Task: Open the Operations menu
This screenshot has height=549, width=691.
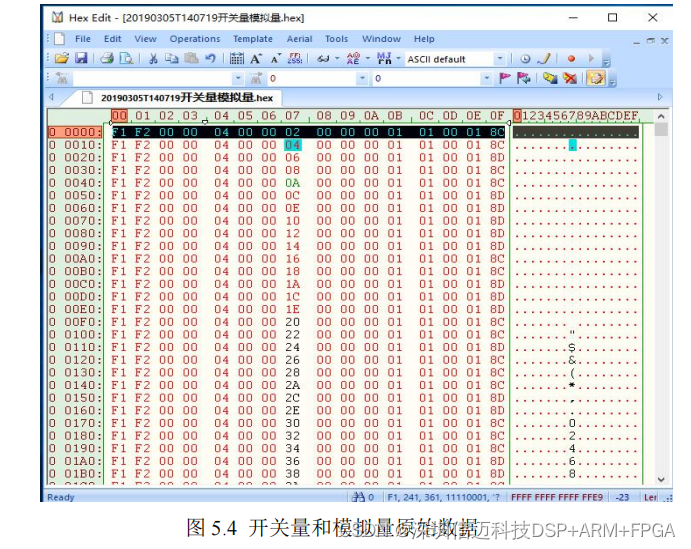Action: tap(194, 39)
